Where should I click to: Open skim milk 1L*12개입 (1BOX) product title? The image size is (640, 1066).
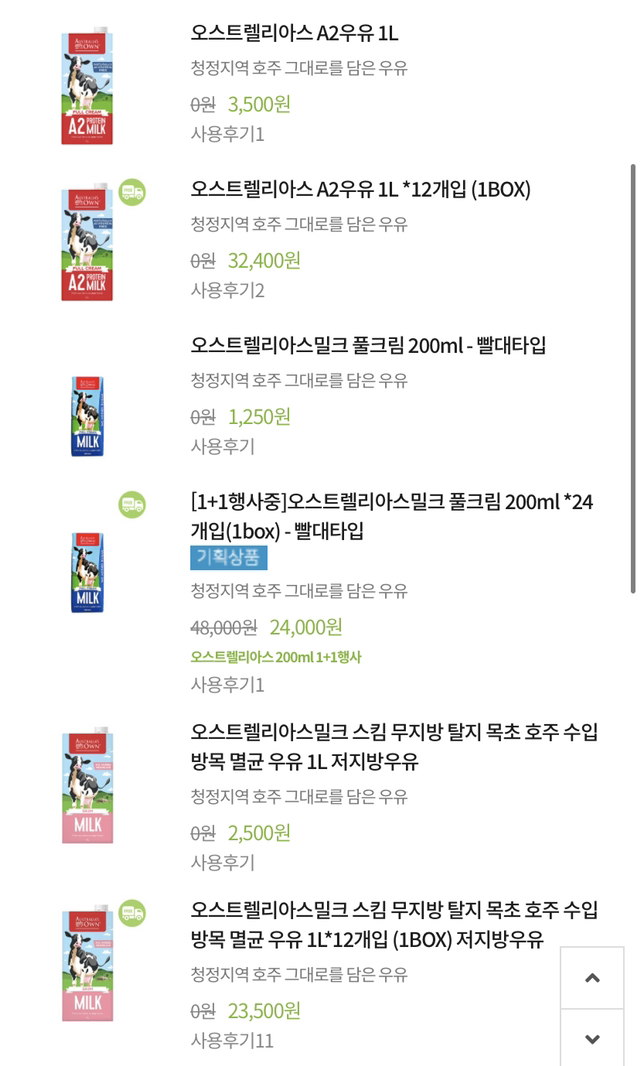(x=394, y=924)
